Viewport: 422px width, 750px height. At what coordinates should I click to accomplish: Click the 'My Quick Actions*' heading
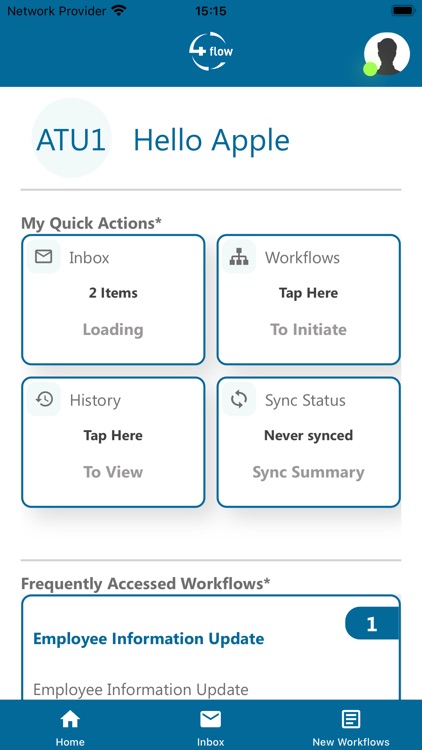pyautogui.click(x=91, y=223)
